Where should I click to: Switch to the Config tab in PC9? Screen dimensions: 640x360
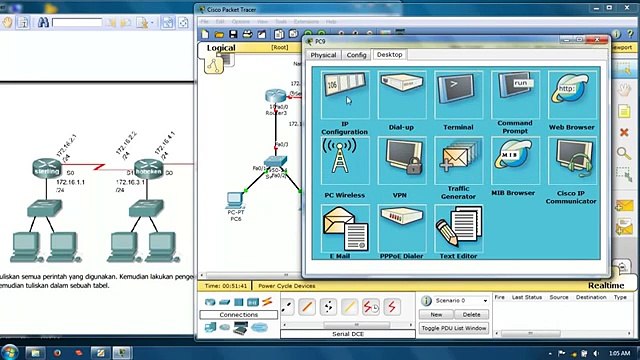pyautogui.click(x=356, y=55)
